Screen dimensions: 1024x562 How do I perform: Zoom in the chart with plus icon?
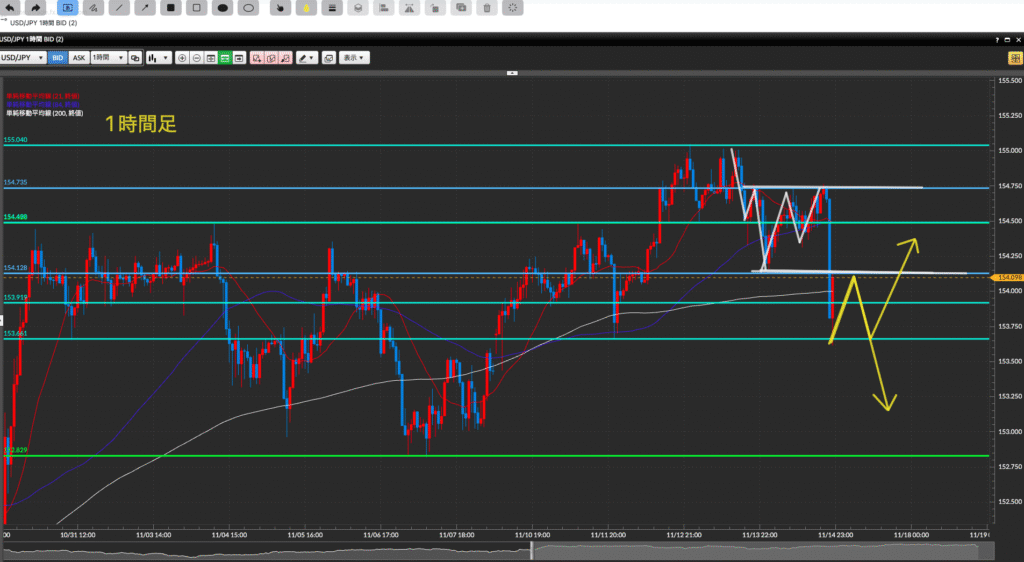pyautogui.click(x=182, y=58)
